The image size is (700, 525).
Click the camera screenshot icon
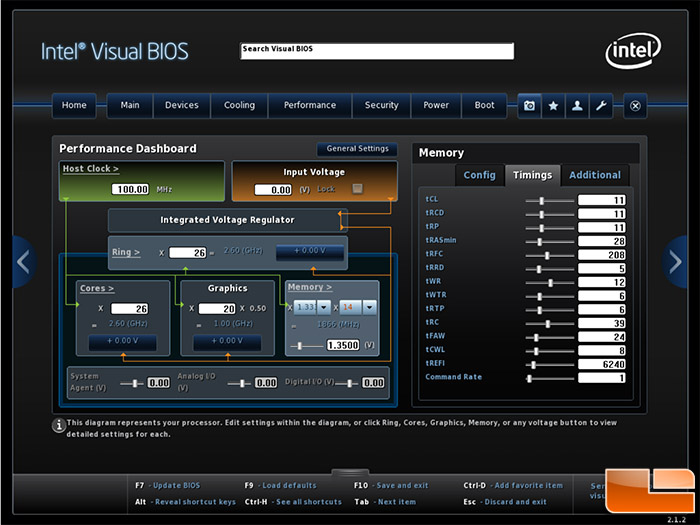pos(529,105)
